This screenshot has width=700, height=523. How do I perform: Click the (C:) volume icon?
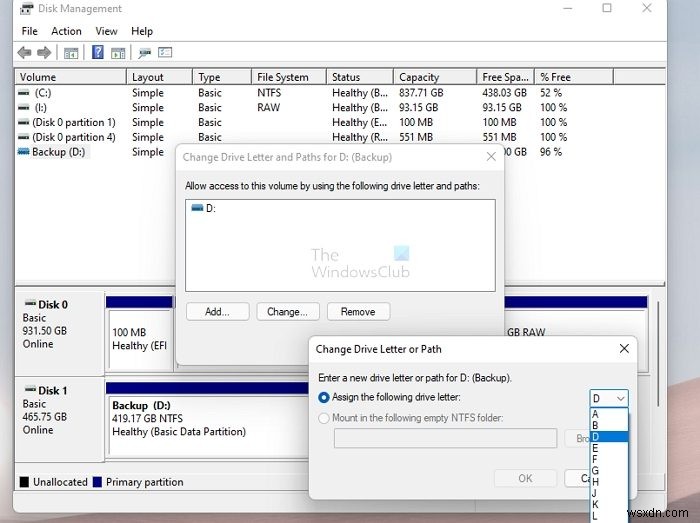[x=23, y=93]
